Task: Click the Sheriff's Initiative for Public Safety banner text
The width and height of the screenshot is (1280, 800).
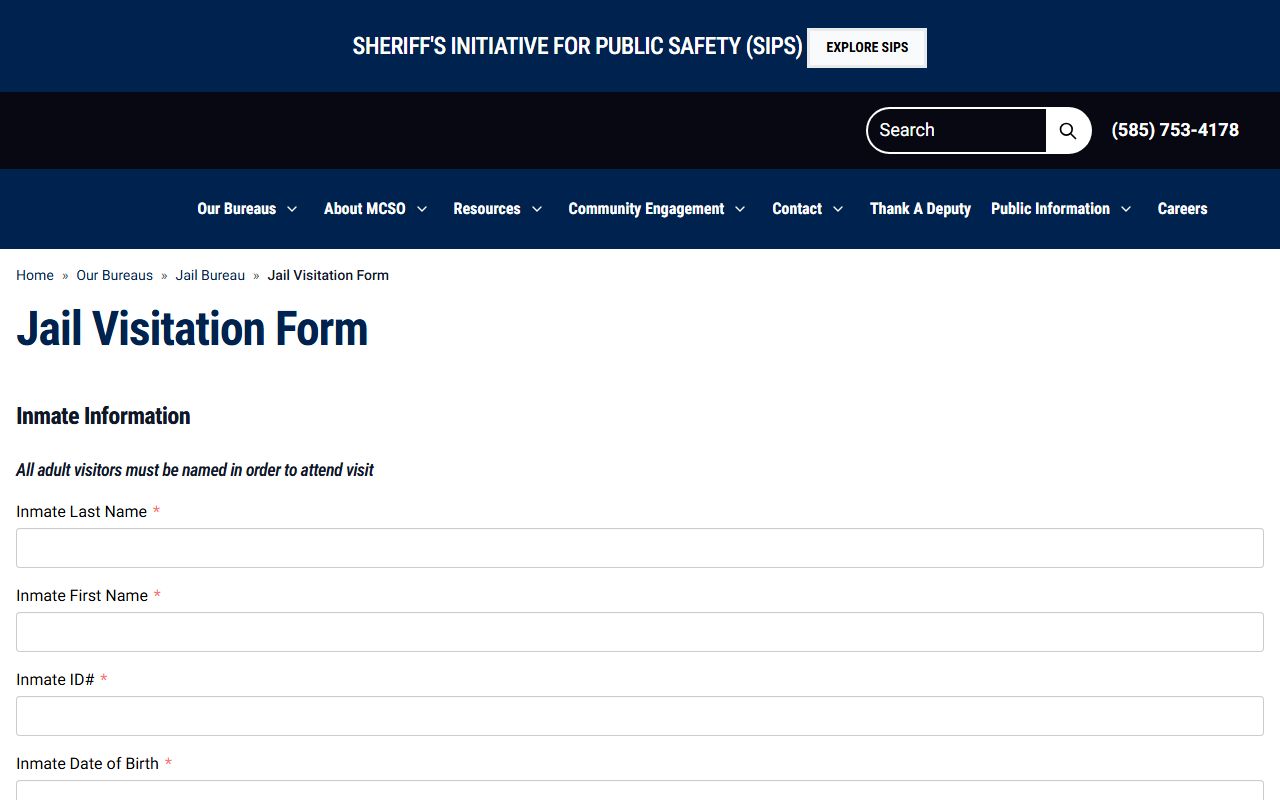Action: (577, 47)
